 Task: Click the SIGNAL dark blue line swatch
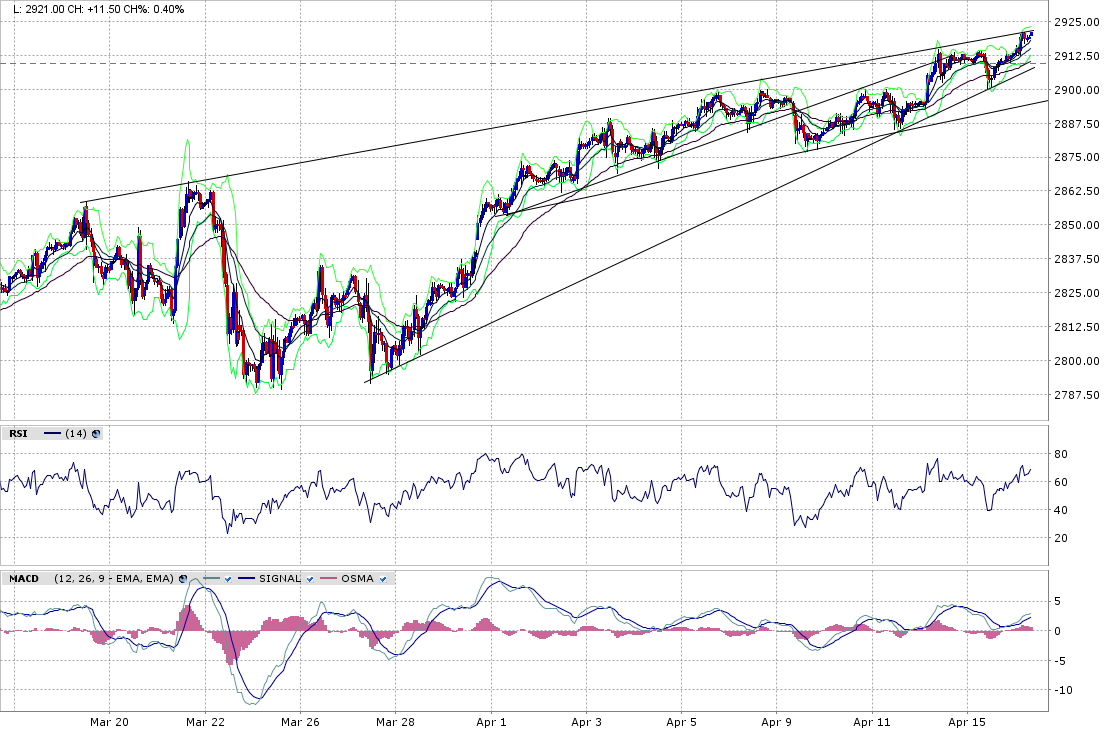246,578
